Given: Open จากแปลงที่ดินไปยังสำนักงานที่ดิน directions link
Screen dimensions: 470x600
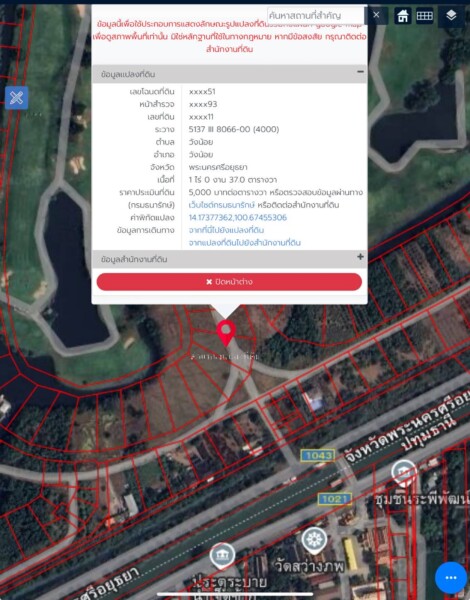Looking at the screenshot, I should (x=245, y=243).
